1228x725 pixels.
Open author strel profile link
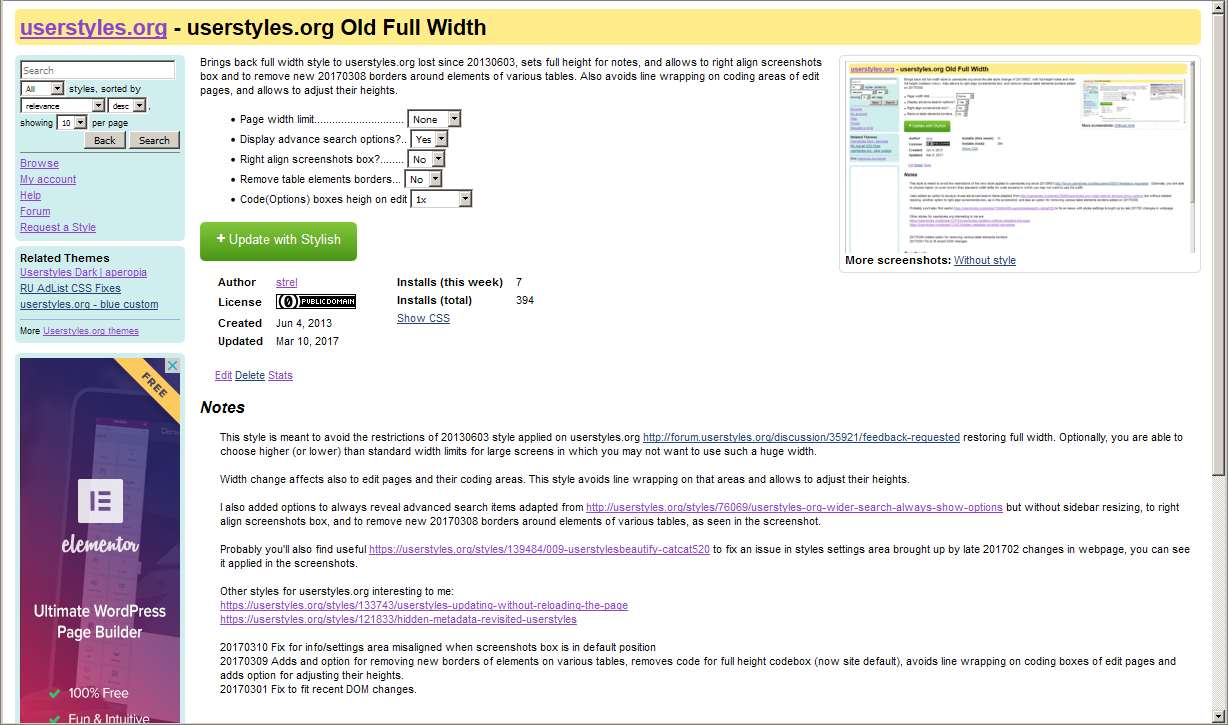286,282
